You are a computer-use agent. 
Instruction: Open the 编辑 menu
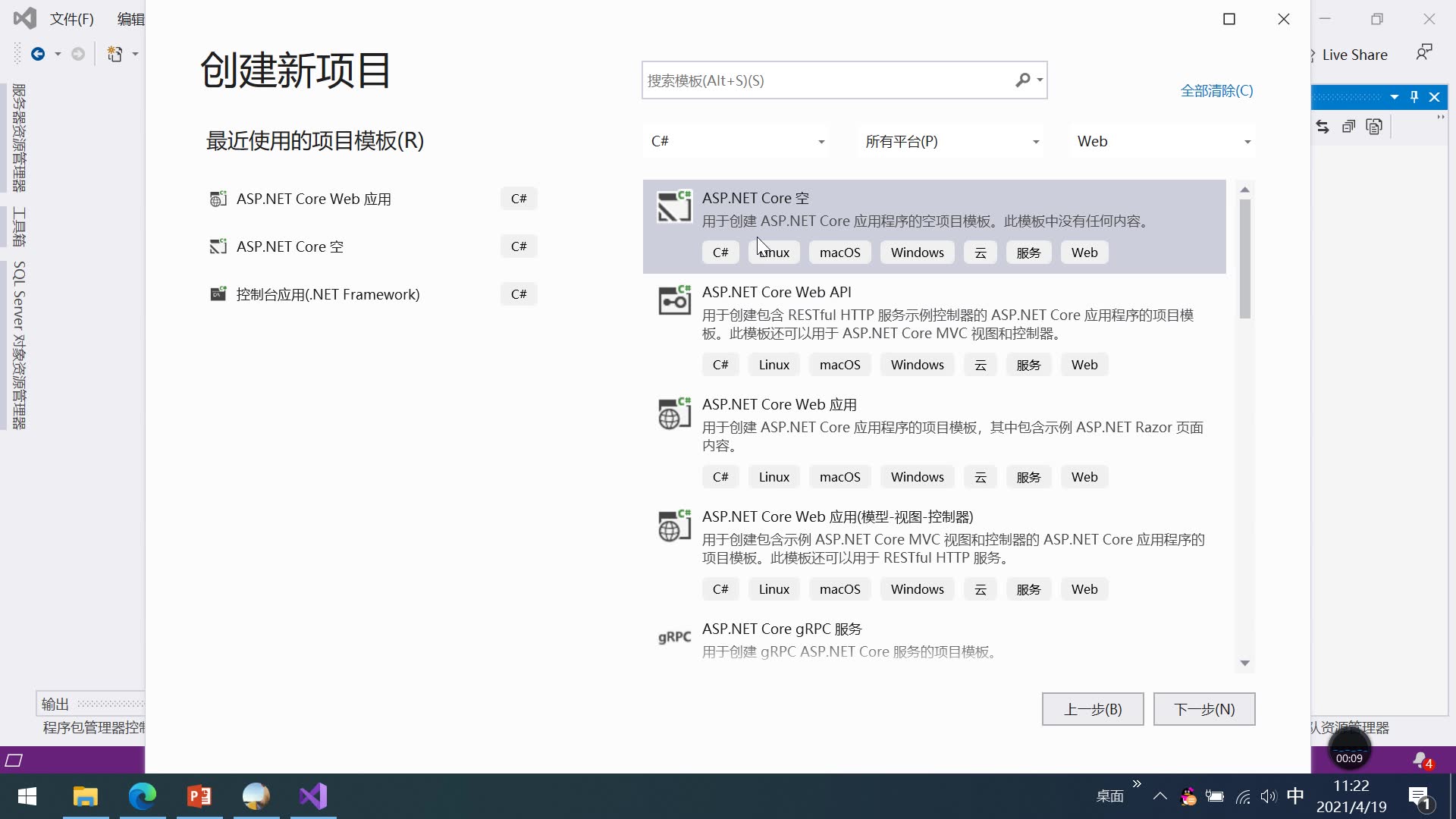coord(130,19)
